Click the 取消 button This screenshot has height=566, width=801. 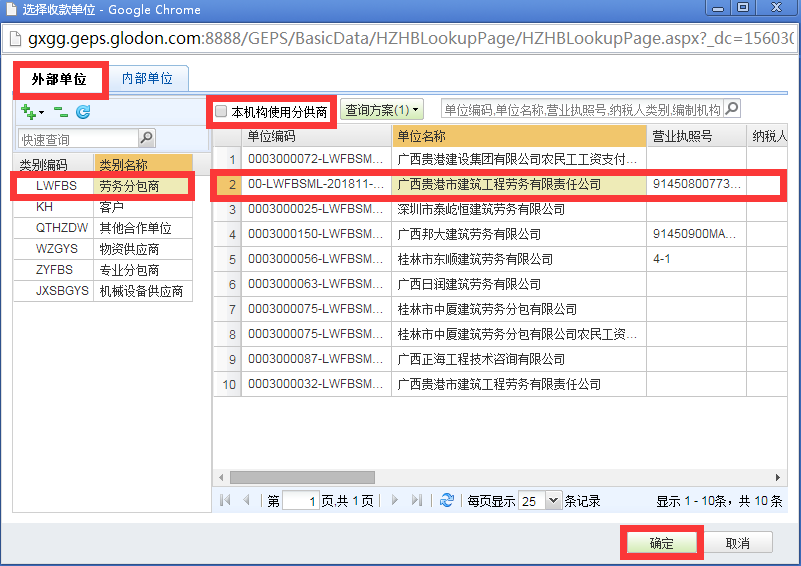tap(737, 543)
